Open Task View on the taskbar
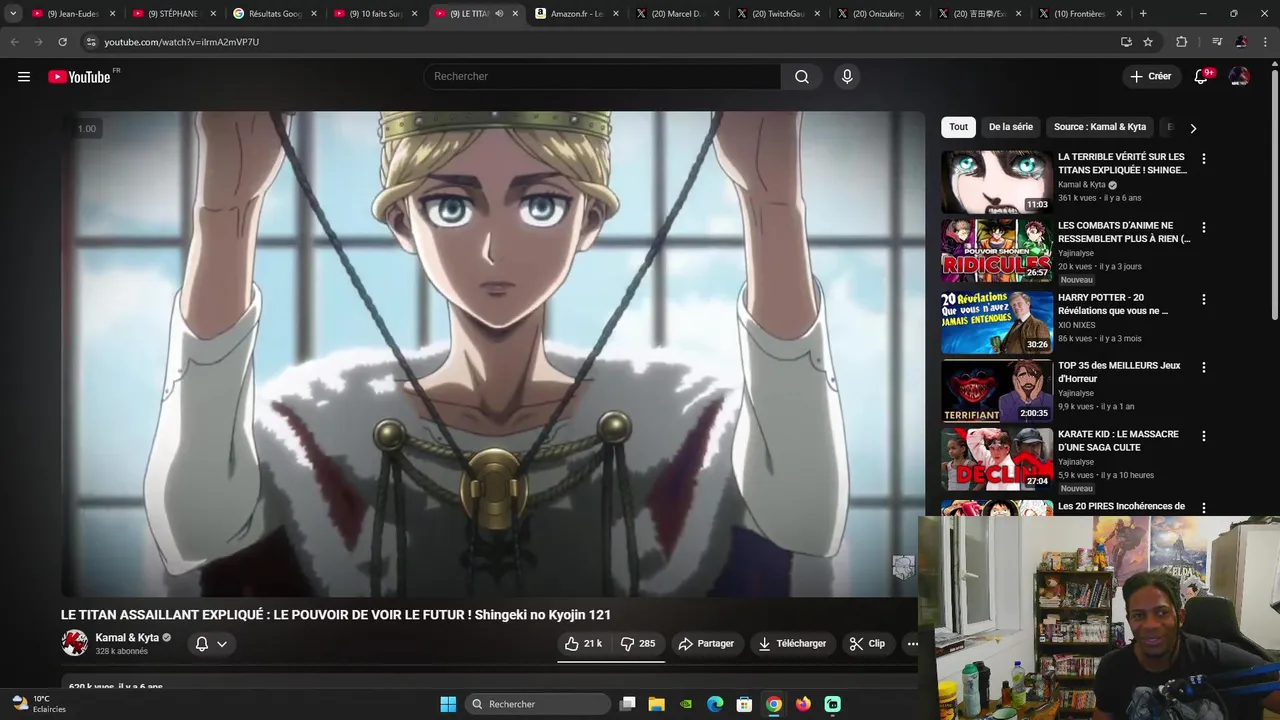This screenshot has width=1280, height=720. click(x=627, y=704)
